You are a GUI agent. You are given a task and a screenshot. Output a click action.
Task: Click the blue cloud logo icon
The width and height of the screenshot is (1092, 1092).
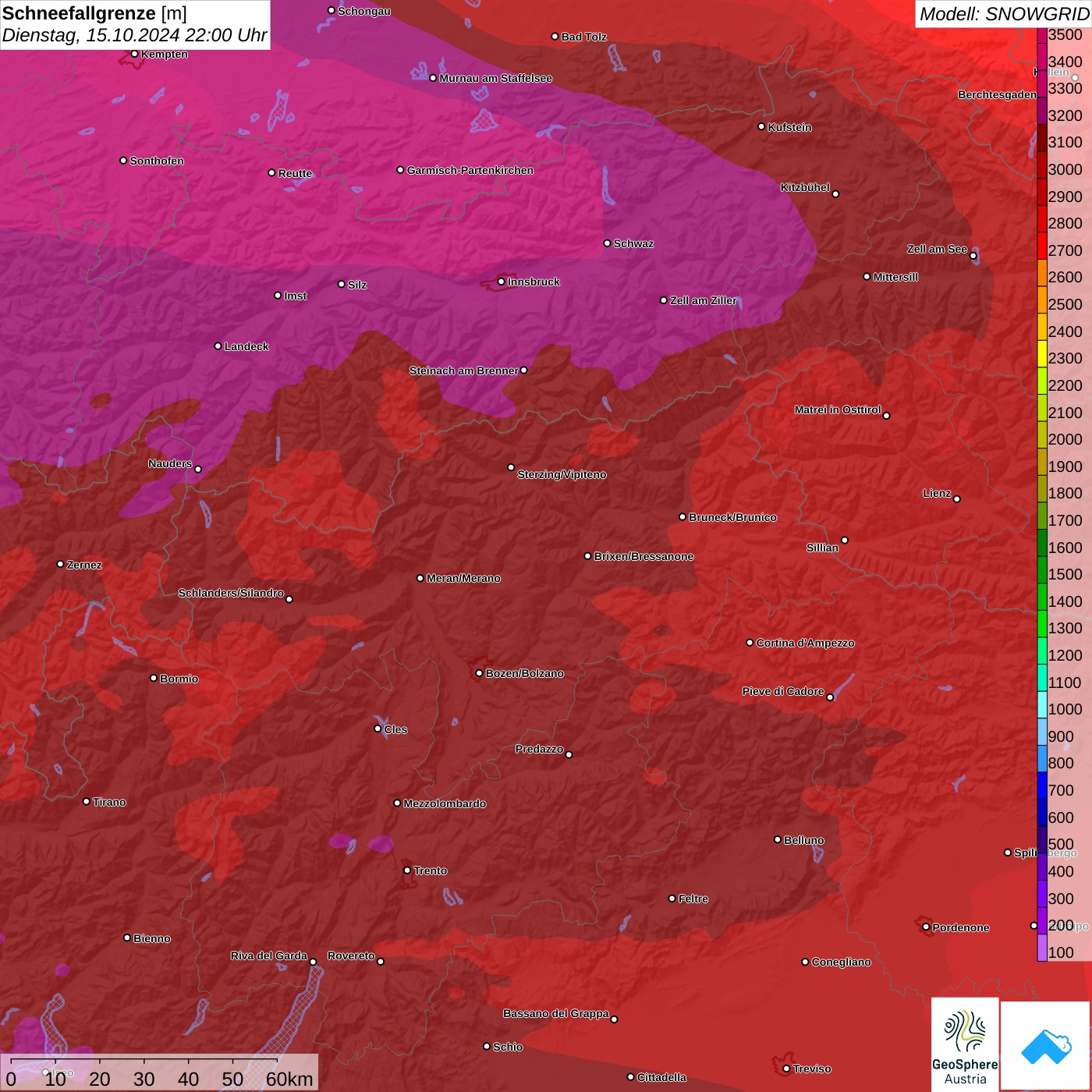point(1046,1047)
